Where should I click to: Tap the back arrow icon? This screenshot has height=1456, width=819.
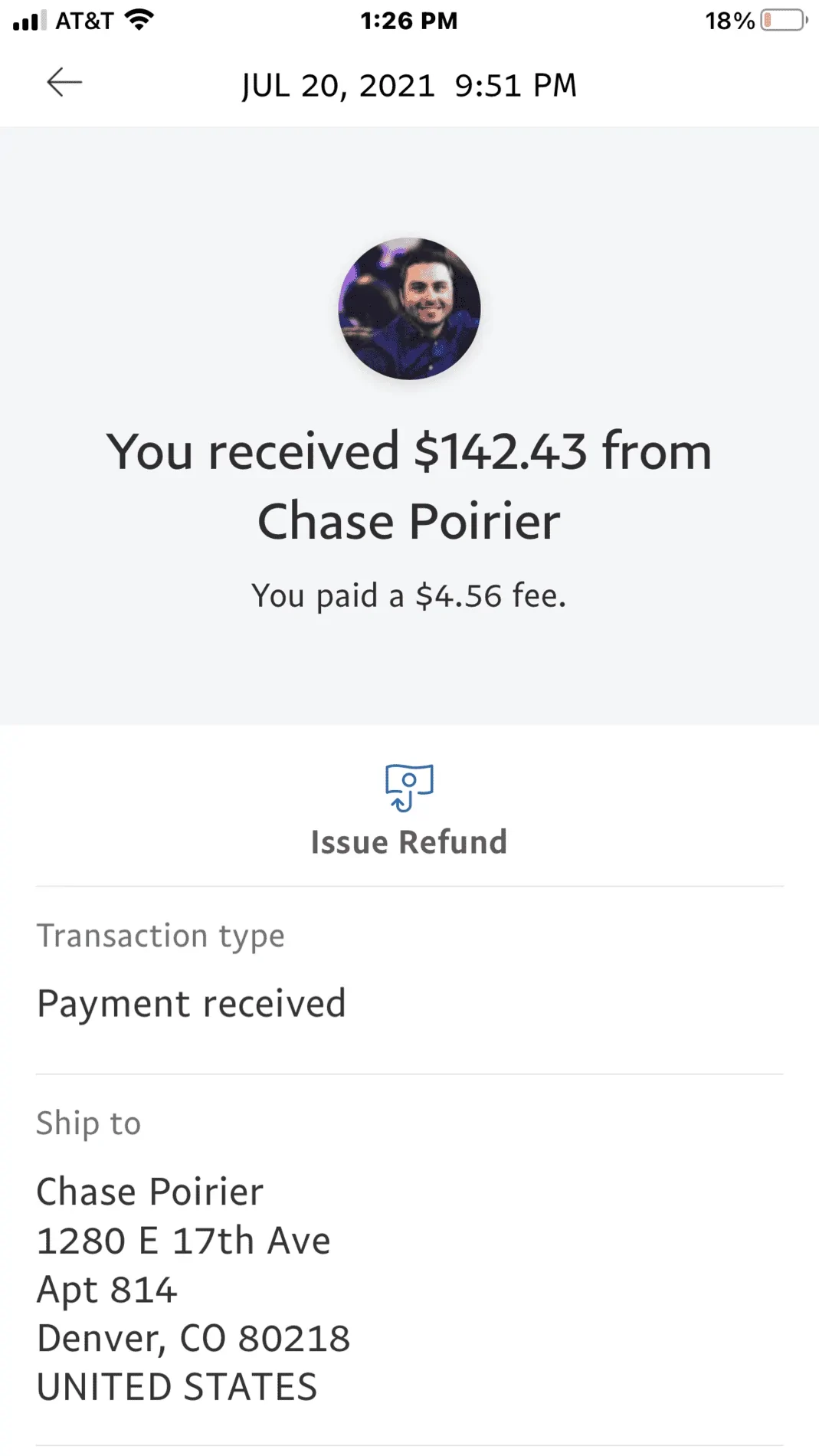click(x=64, y=83)
